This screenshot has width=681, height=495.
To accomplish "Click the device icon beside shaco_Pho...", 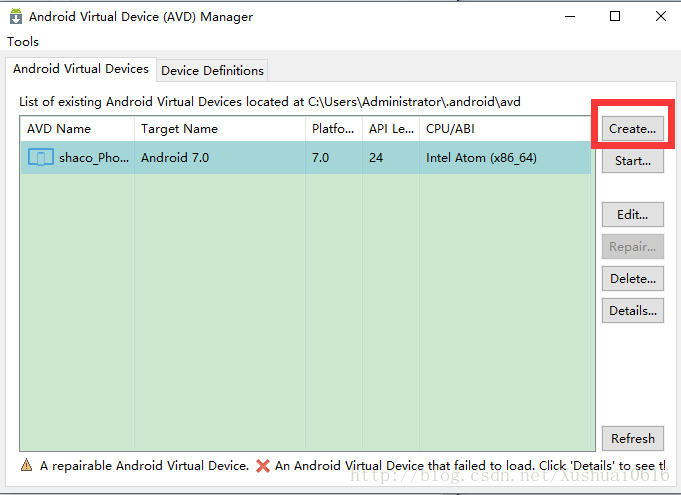I will (x=41, y=157).
